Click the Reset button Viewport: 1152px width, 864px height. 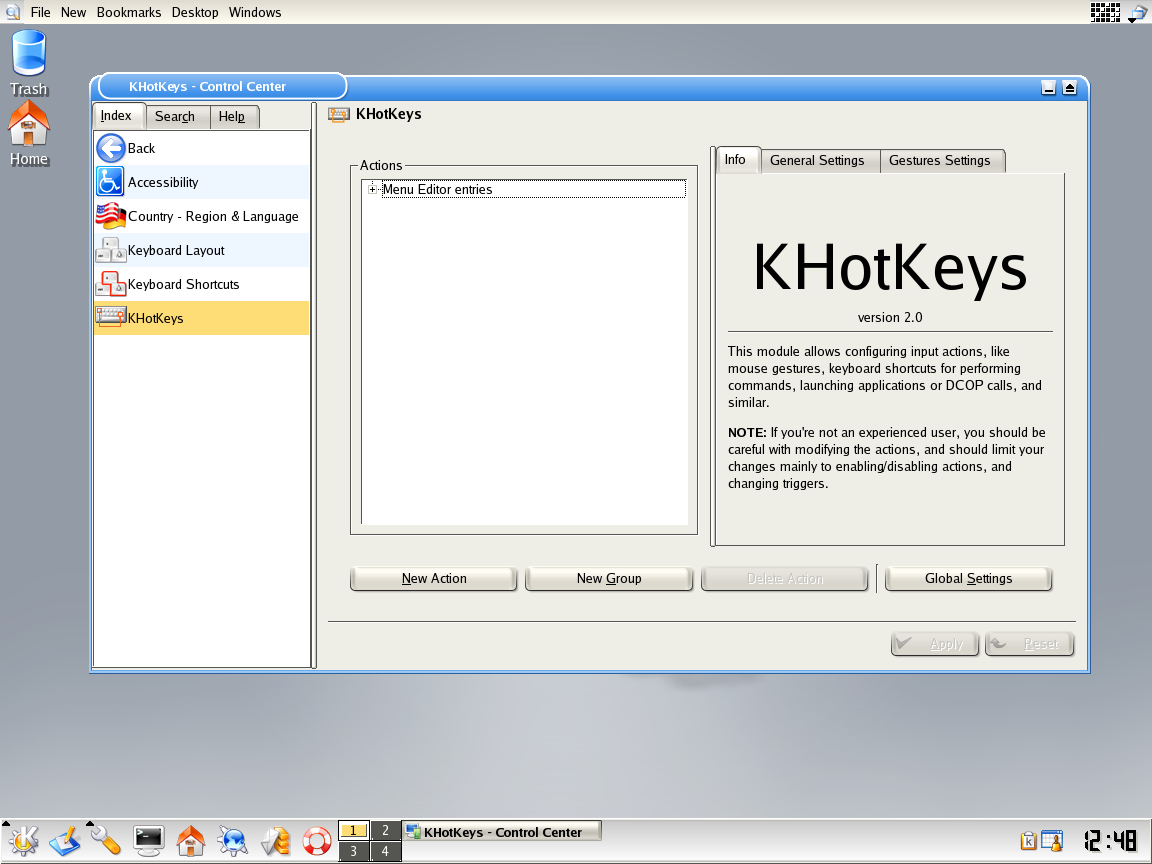click(1029, 644)
